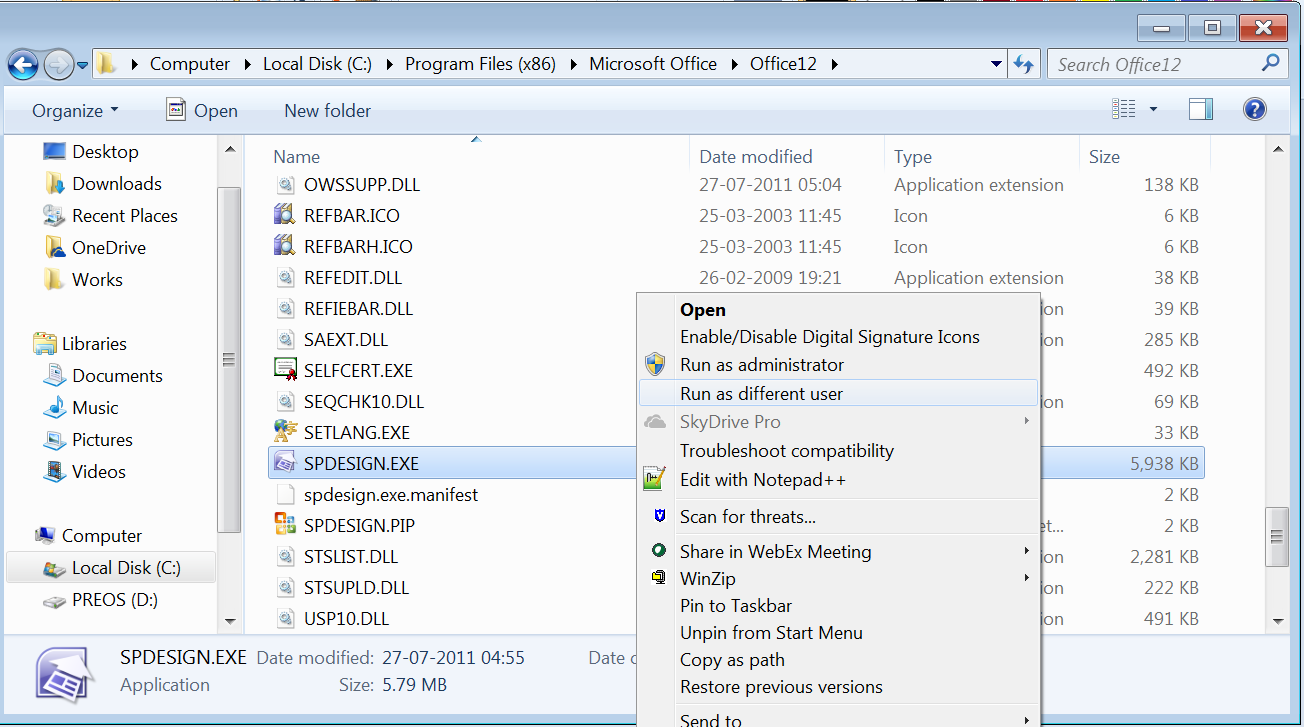Click the OneDrive folder icon in sidebar
Screen dimensions: 1304x727
tap(55, 247)
